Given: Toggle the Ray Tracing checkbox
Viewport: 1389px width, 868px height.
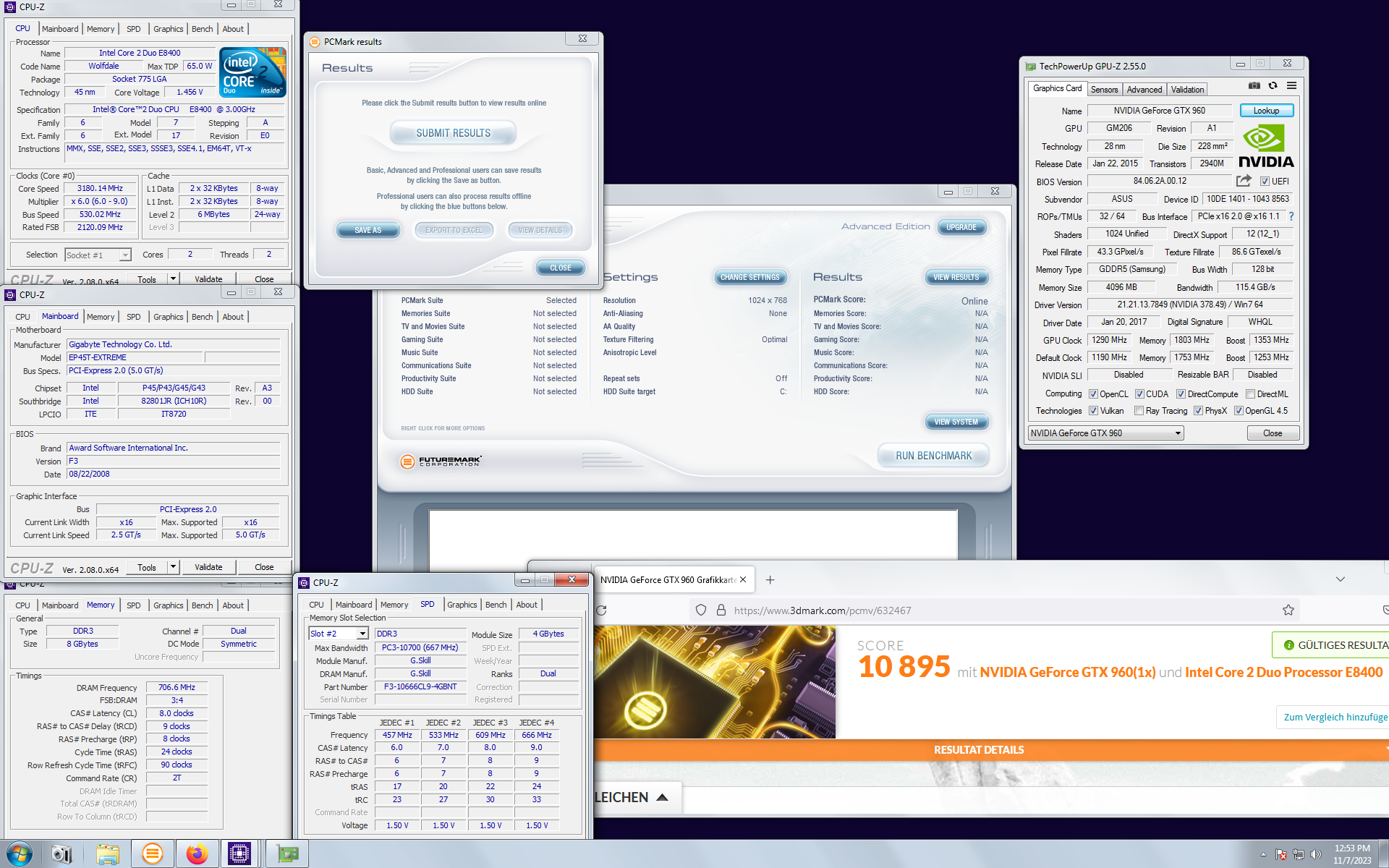Looking at the screenshot, I should [x=1139, y=411].
